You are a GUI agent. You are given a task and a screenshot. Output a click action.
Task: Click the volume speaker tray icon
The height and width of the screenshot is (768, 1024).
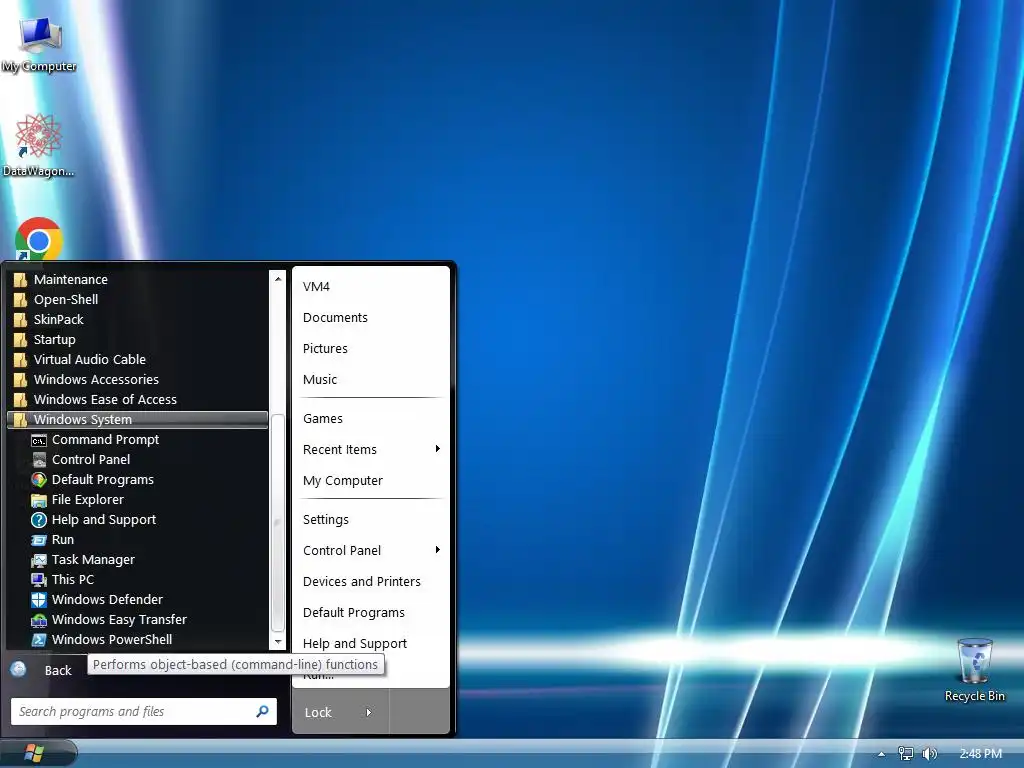coord(929,754)
